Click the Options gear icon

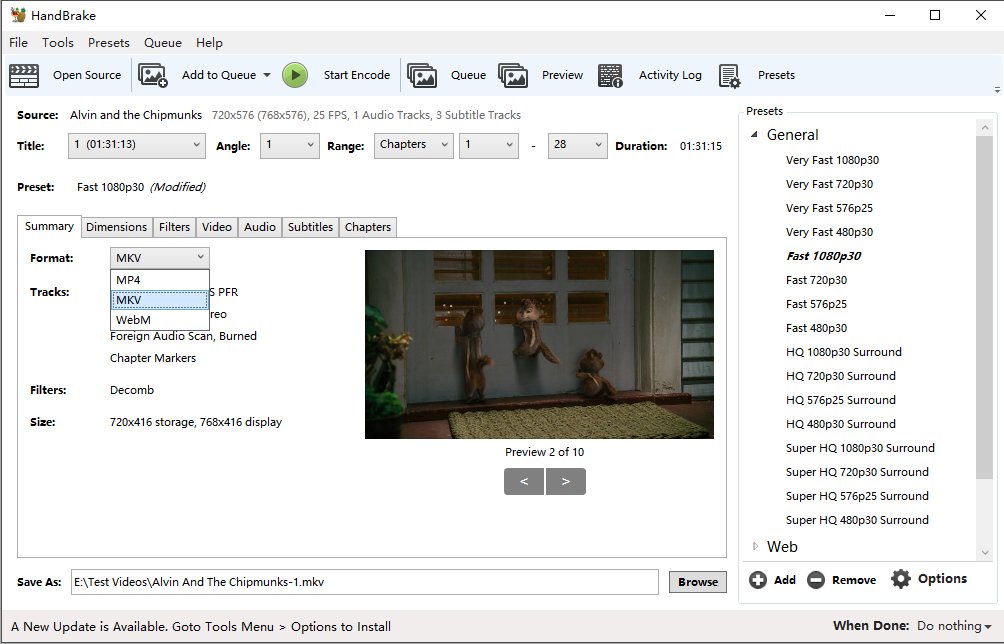tap(901, 579)
